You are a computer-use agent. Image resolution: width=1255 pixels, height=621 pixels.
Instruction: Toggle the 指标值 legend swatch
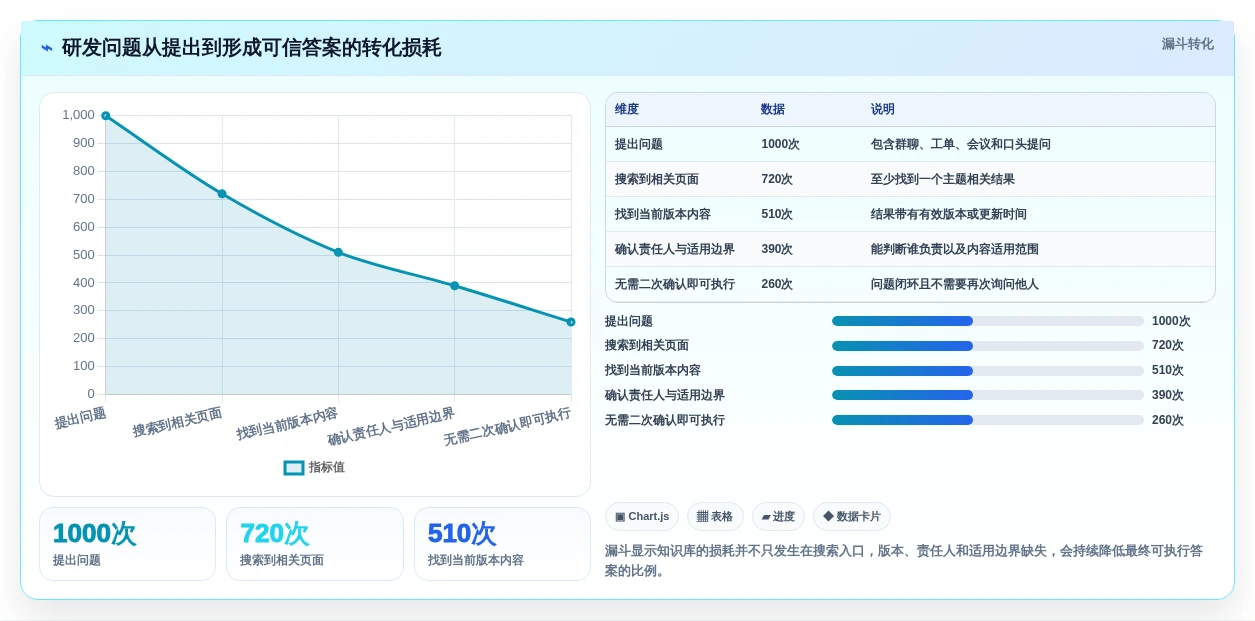[294, 467]
